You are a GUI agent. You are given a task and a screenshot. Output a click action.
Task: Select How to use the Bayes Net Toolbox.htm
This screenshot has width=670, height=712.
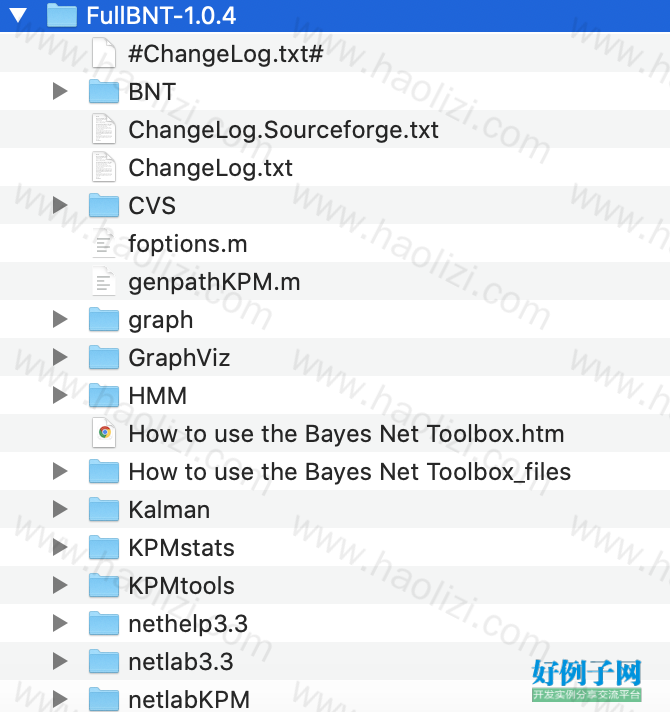346,434
